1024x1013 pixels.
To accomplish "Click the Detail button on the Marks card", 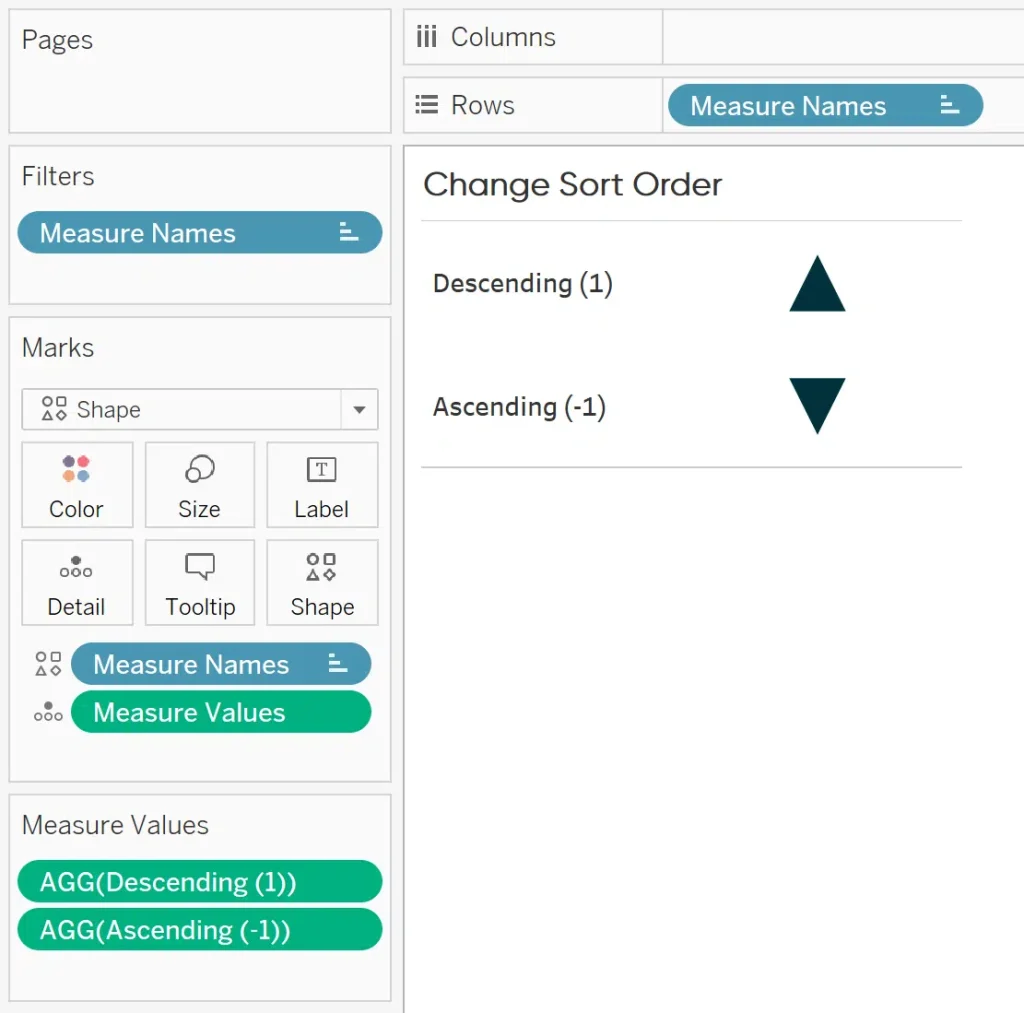I will (77, 583).
